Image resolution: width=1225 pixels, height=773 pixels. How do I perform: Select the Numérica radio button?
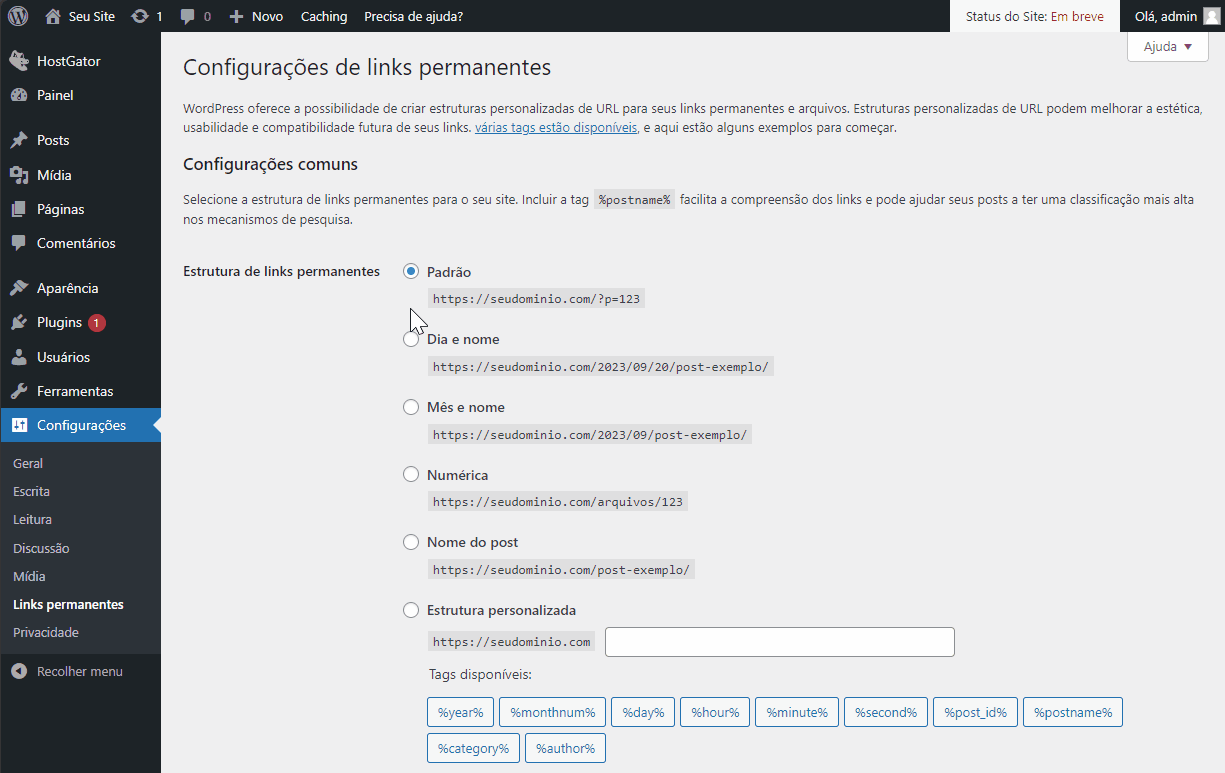click(x=411, y=475)
